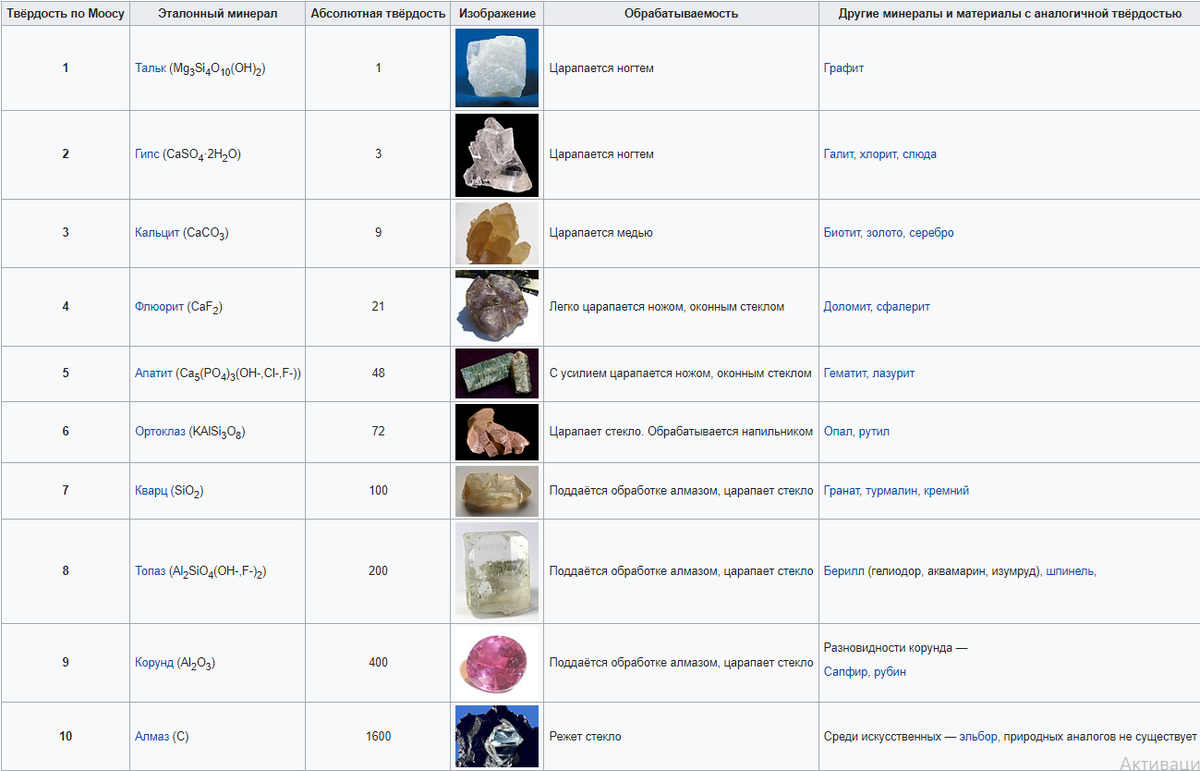
Task: Follow the кремний link
Action: coord(946,490)
